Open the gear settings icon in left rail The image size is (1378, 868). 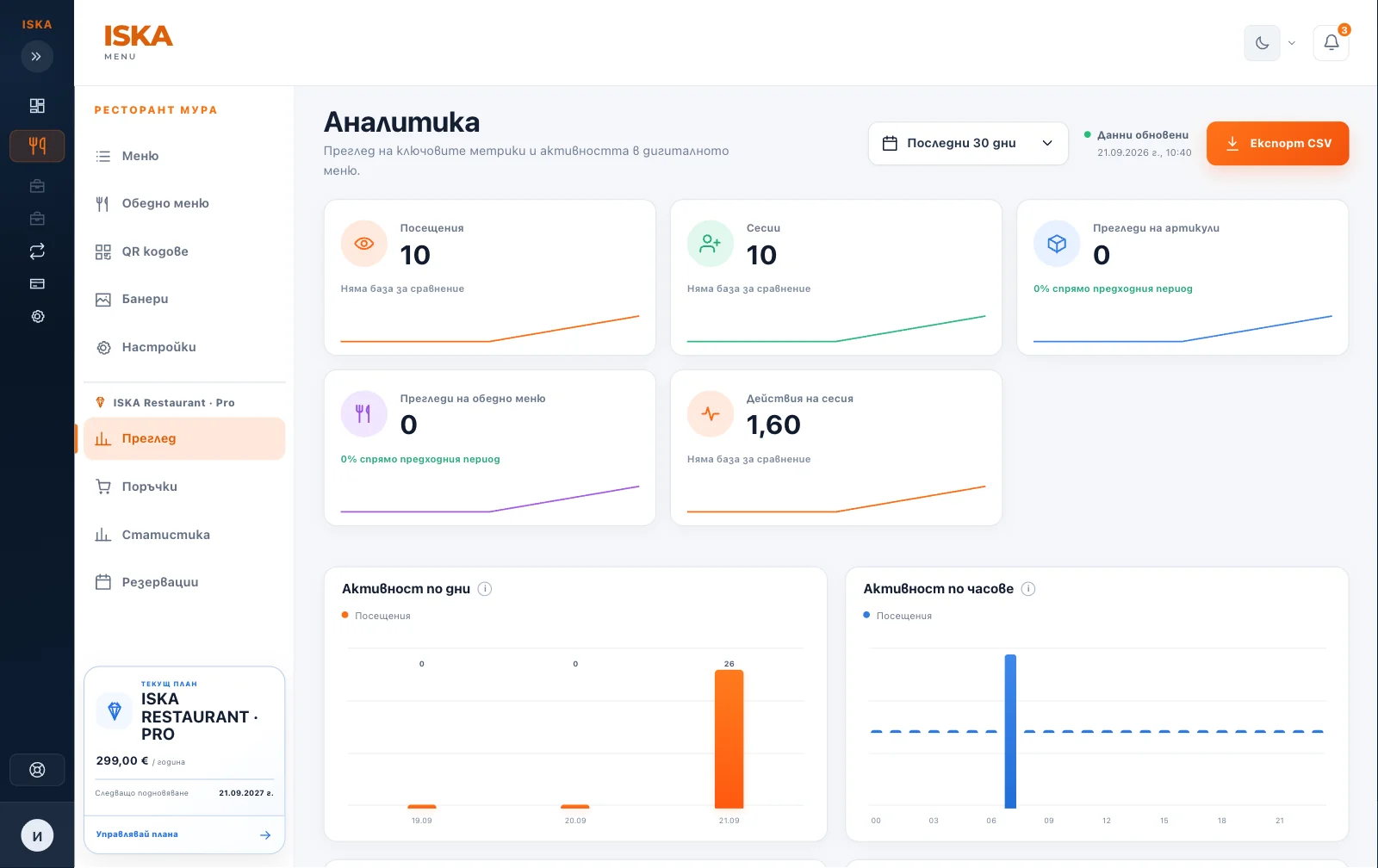pos(37,317)
